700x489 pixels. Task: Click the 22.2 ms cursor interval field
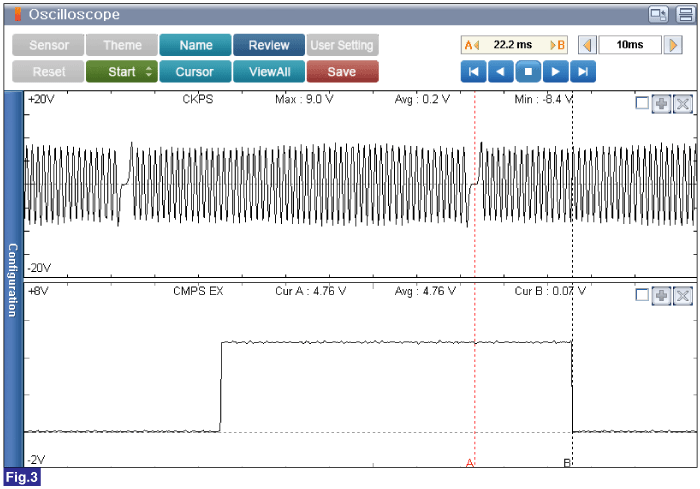click(x=514, y=45)
